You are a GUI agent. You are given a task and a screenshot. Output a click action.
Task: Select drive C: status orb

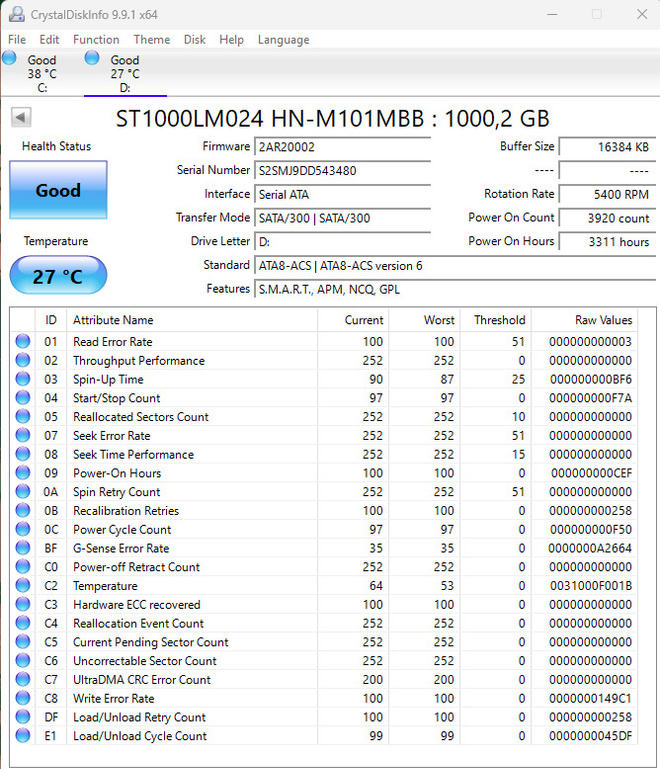[x=9, y=58]
